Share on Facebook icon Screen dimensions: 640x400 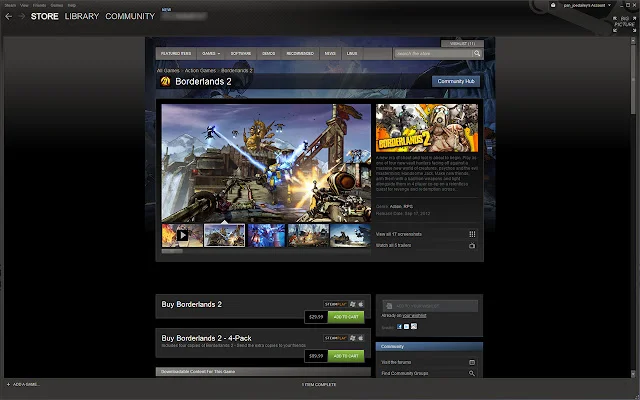pyautogui.click(x=400, y=327)
